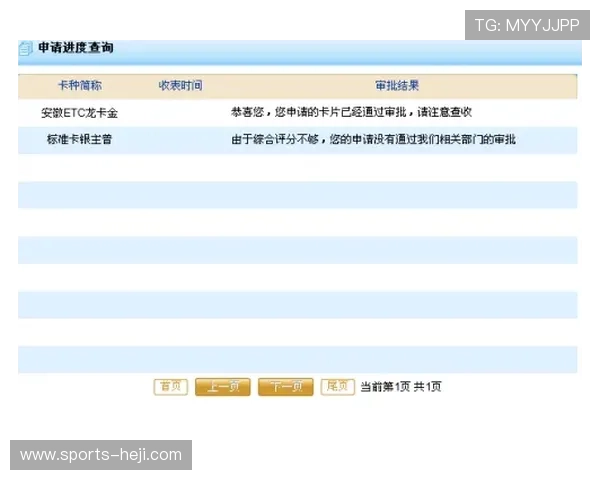Click the document icon beside 申请进度查询
The height and width of the screenshot is (480, 600).
(25, 49)
